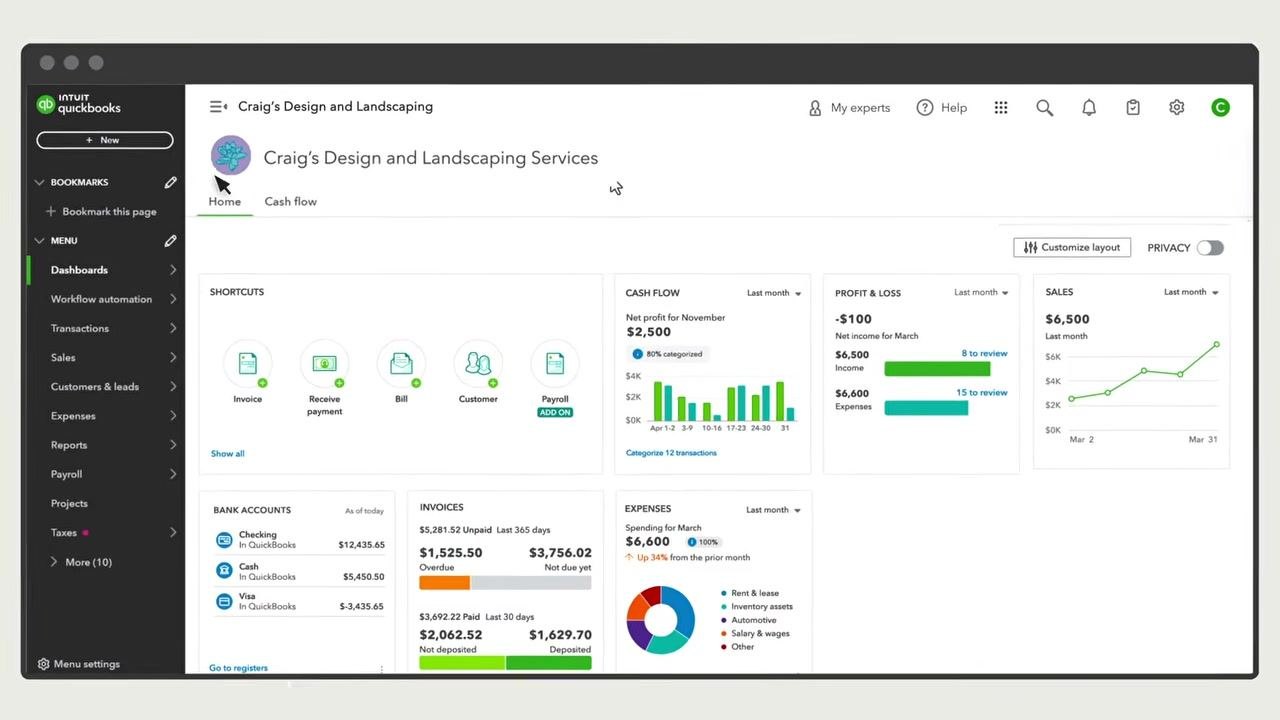Collapse the navigation menu hamburger icon

click(x=218, y=107)
